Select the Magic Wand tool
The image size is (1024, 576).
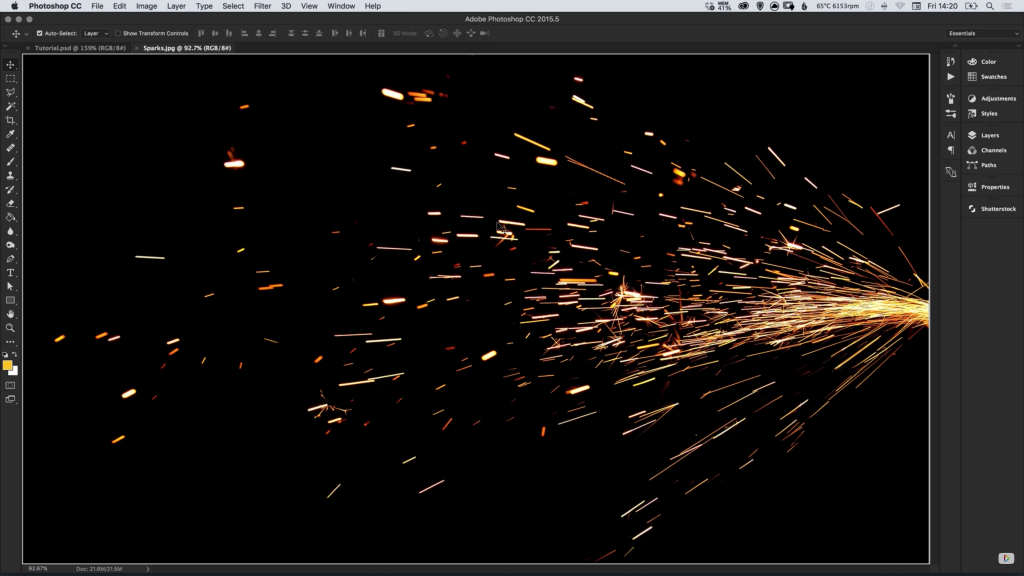pyautogui.click(x=10, y=106)
